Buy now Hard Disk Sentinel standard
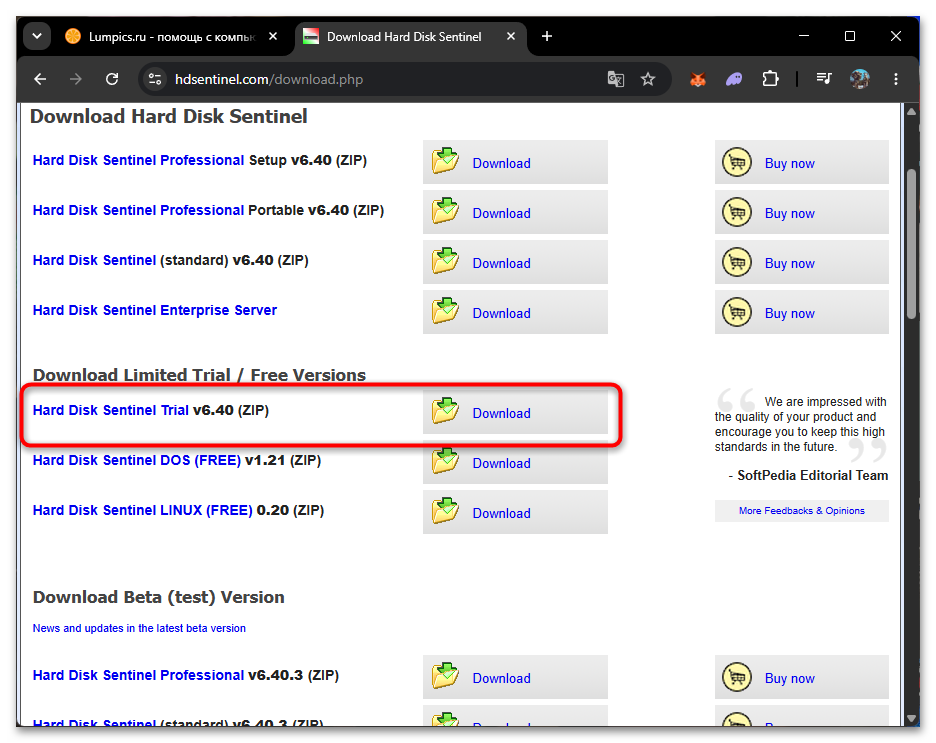The width and height of the screenshot is (936, 743). (x=802, y=263)
